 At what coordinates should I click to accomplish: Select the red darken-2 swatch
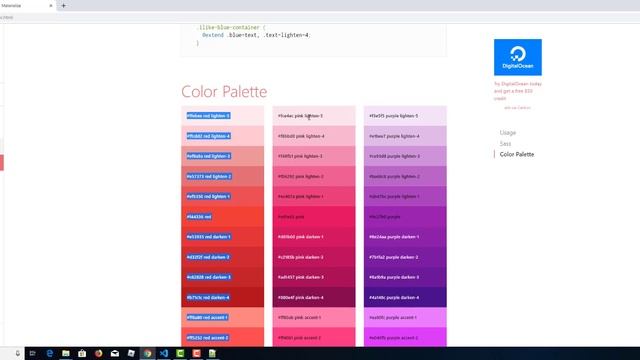tap(222, 257)
